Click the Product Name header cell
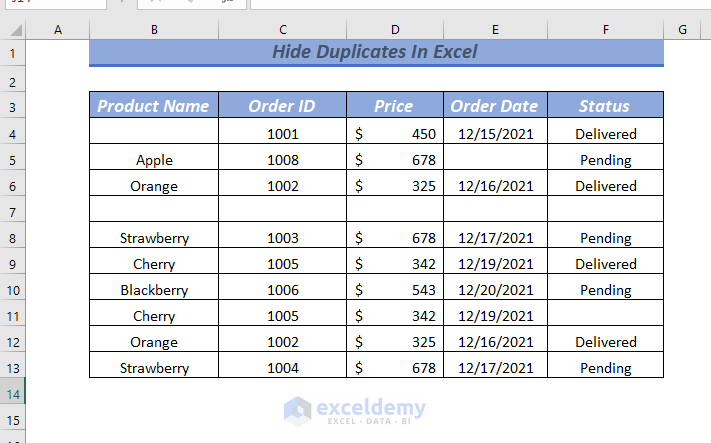711x443 pixels. (154, 106)
